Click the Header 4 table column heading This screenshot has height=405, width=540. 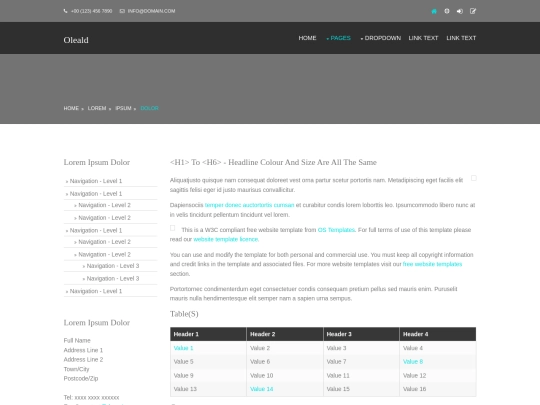tap(438, 334)
